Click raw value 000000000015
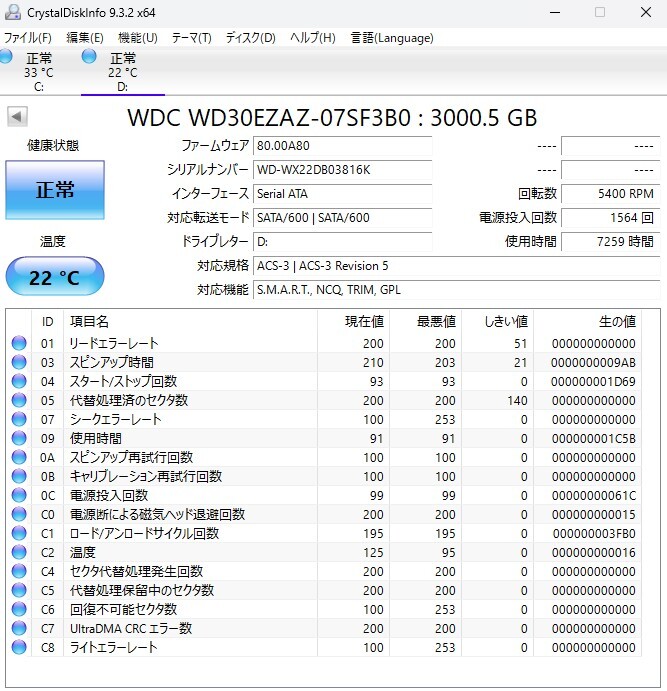The image size is (667, 691). [x=593, y=515]
